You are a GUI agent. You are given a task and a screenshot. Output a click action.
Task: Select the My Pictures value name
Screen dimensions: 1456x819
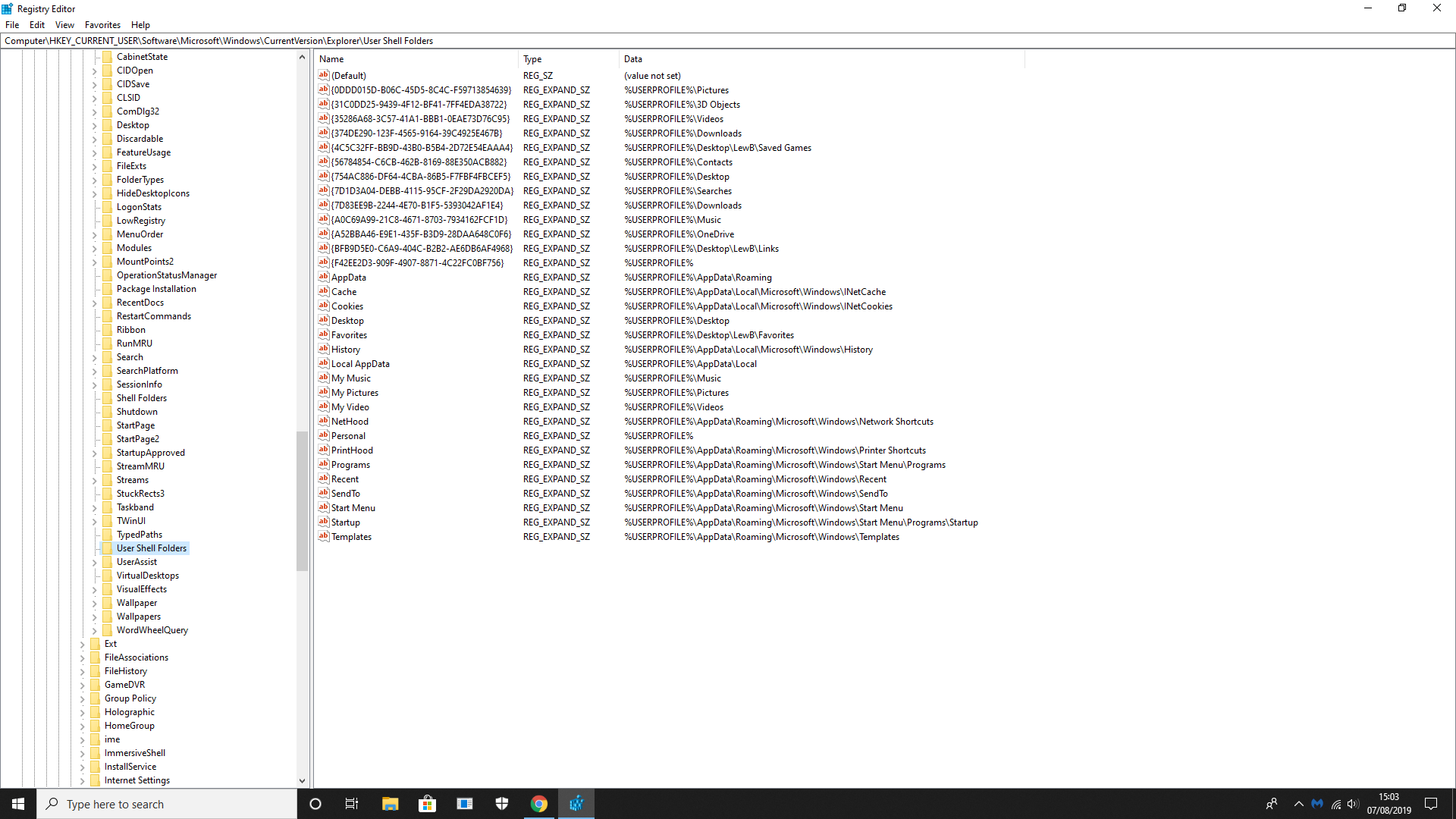point(355,393)
